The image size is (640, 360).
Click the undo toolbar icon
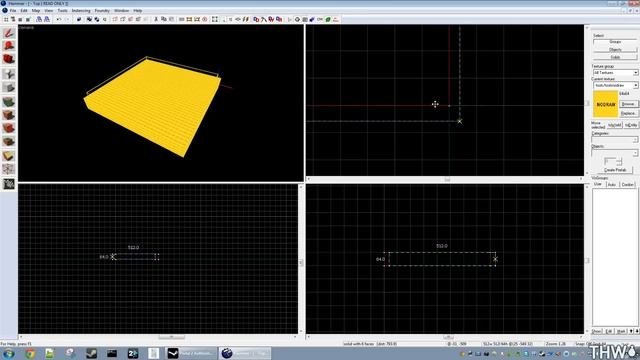59,19
